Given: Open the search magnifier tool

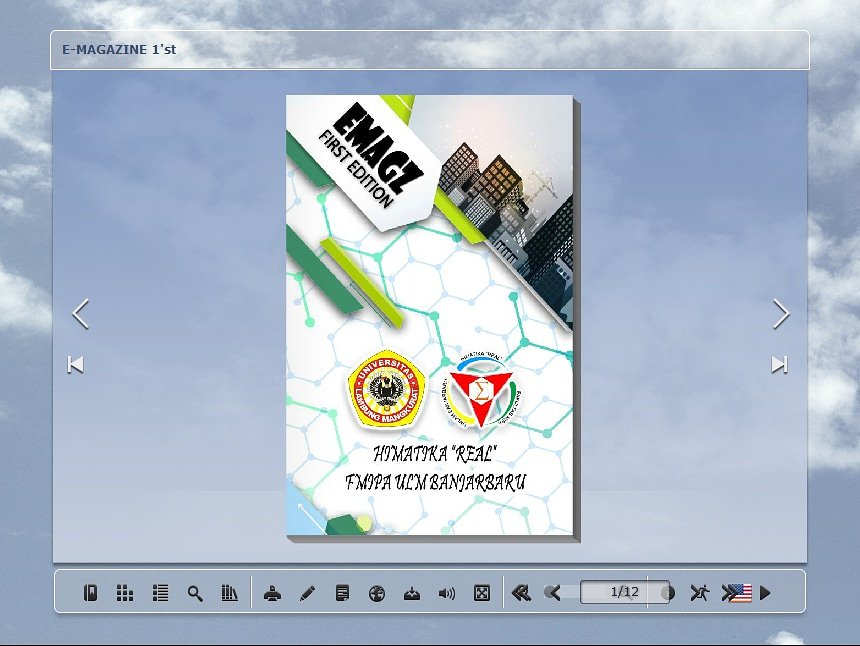Looking at the screenshot, I should point(195,593).
